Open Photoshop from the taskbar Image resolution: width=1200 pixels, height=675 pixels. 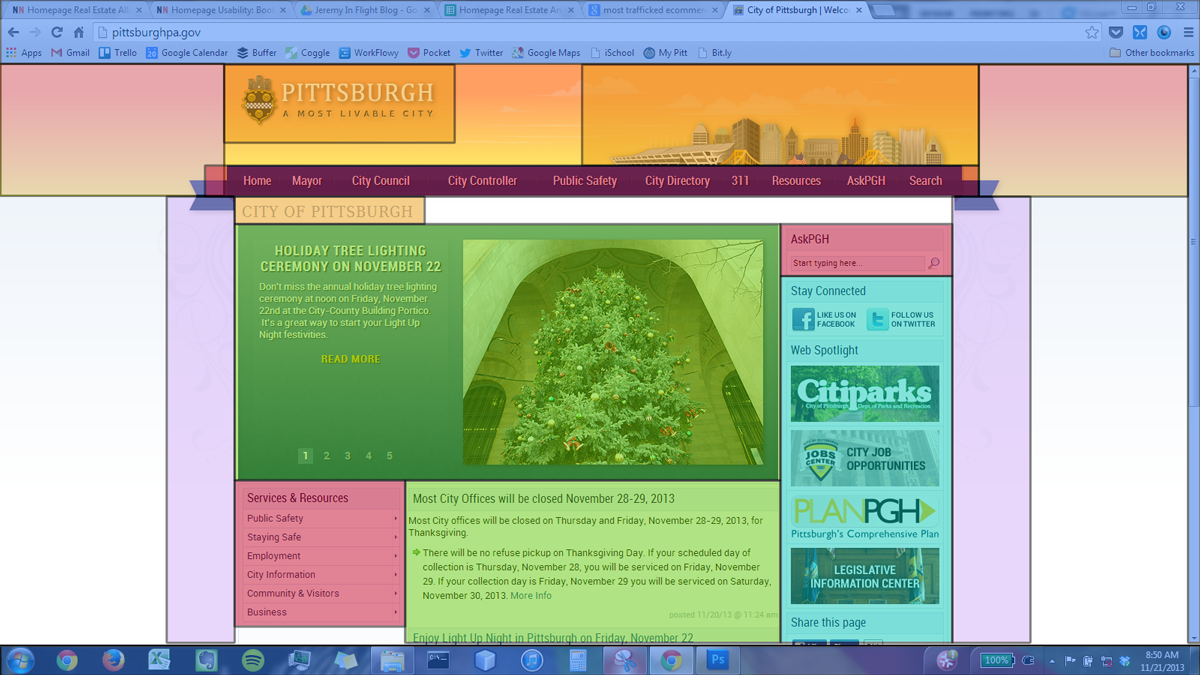point(717,660)
